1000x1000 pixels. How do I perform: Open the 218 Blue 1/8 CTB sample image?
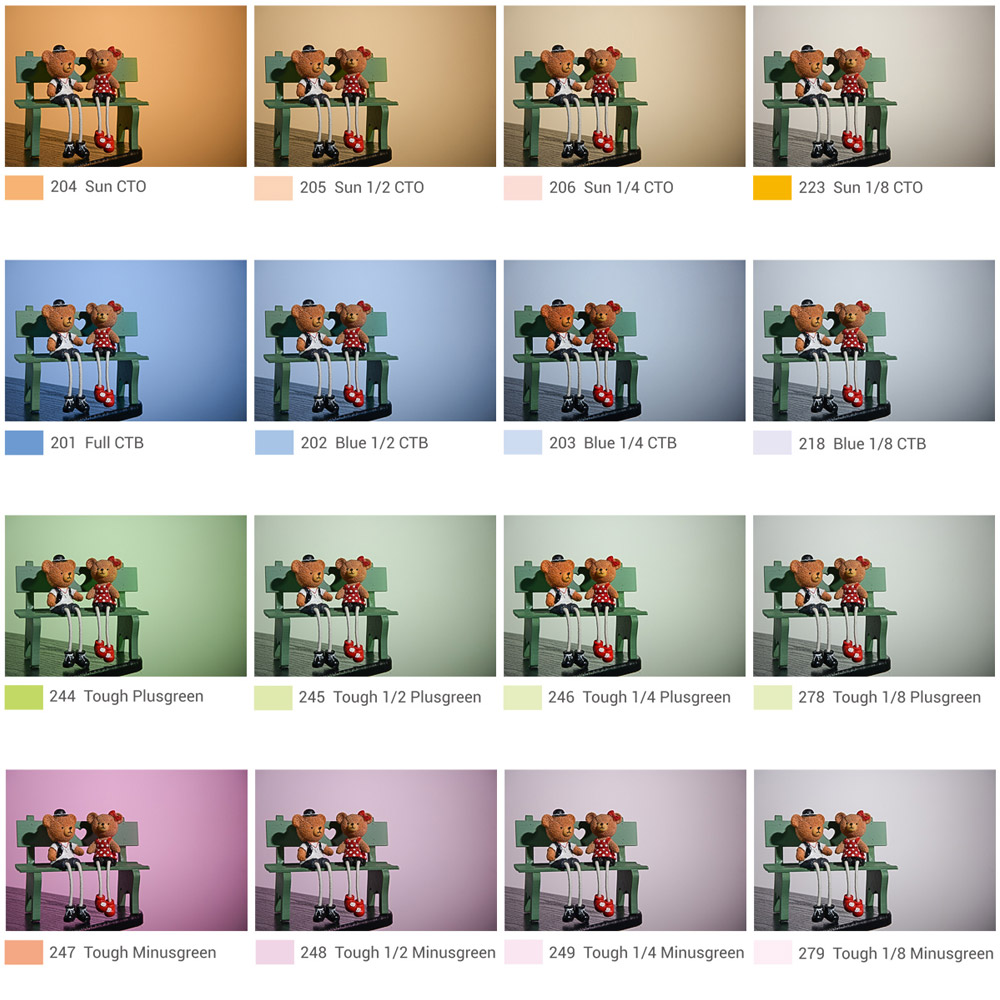(x=874, y=341)
